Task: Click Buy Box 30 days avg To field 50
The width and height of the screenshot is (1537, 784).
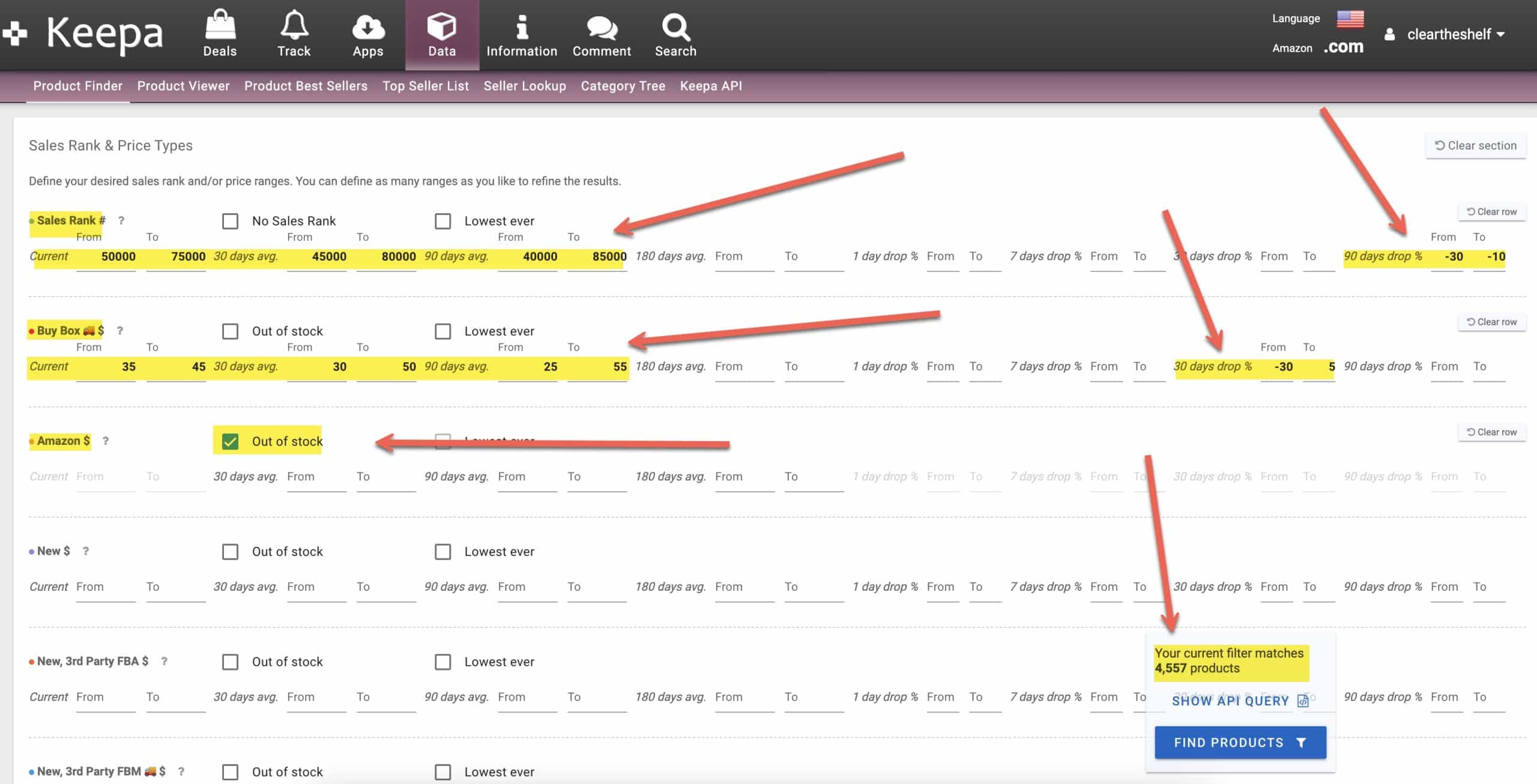Action: [386, 367]
